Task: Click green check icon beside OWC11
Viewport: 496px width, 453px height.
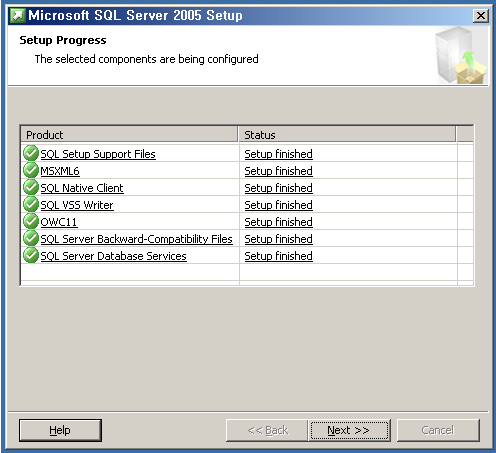Action: [31, 221]
